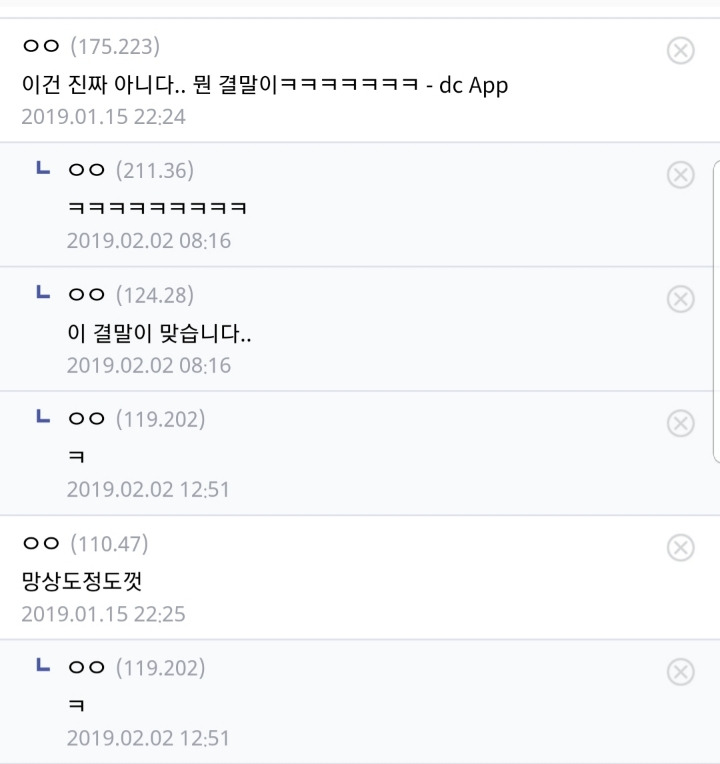Click the vertical scrollbar on the right edge
This screenshot has height=764, width=720.
tap(716, 312)
